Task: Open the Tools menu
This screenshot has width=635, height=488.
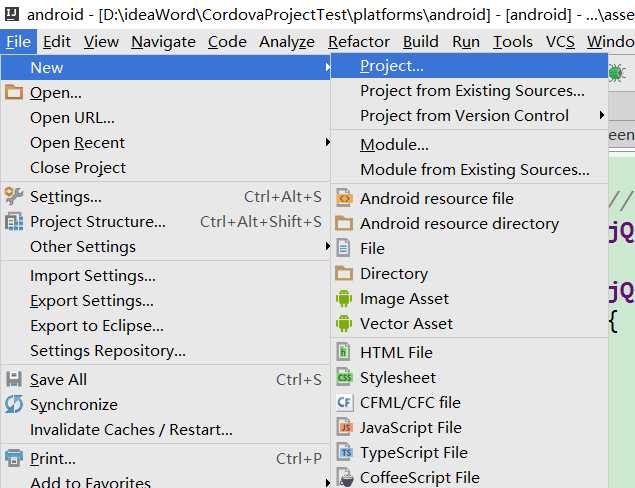Action: click(x=512, y=42)
